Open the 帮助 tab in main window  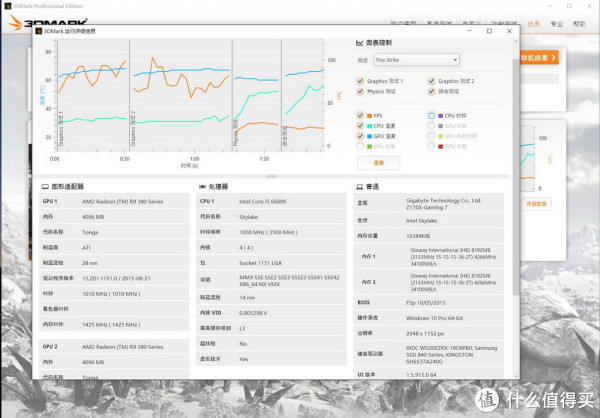click(x=579, y=24)
